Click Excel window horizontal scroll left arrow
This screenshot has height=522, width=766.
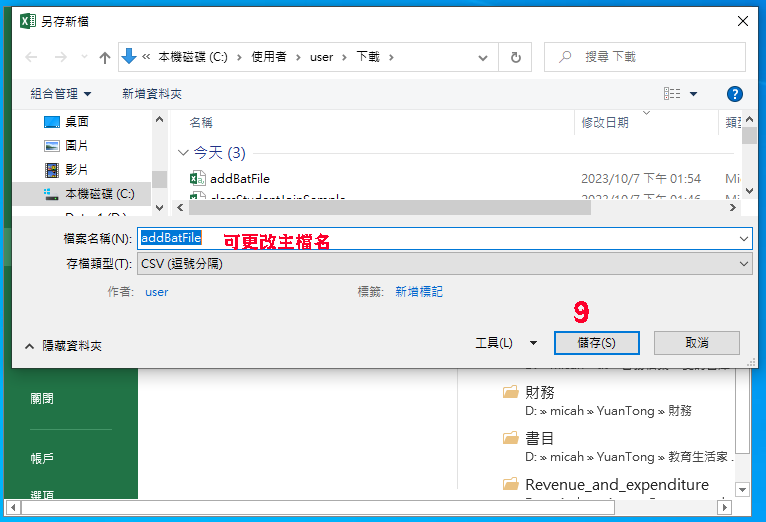13,508
